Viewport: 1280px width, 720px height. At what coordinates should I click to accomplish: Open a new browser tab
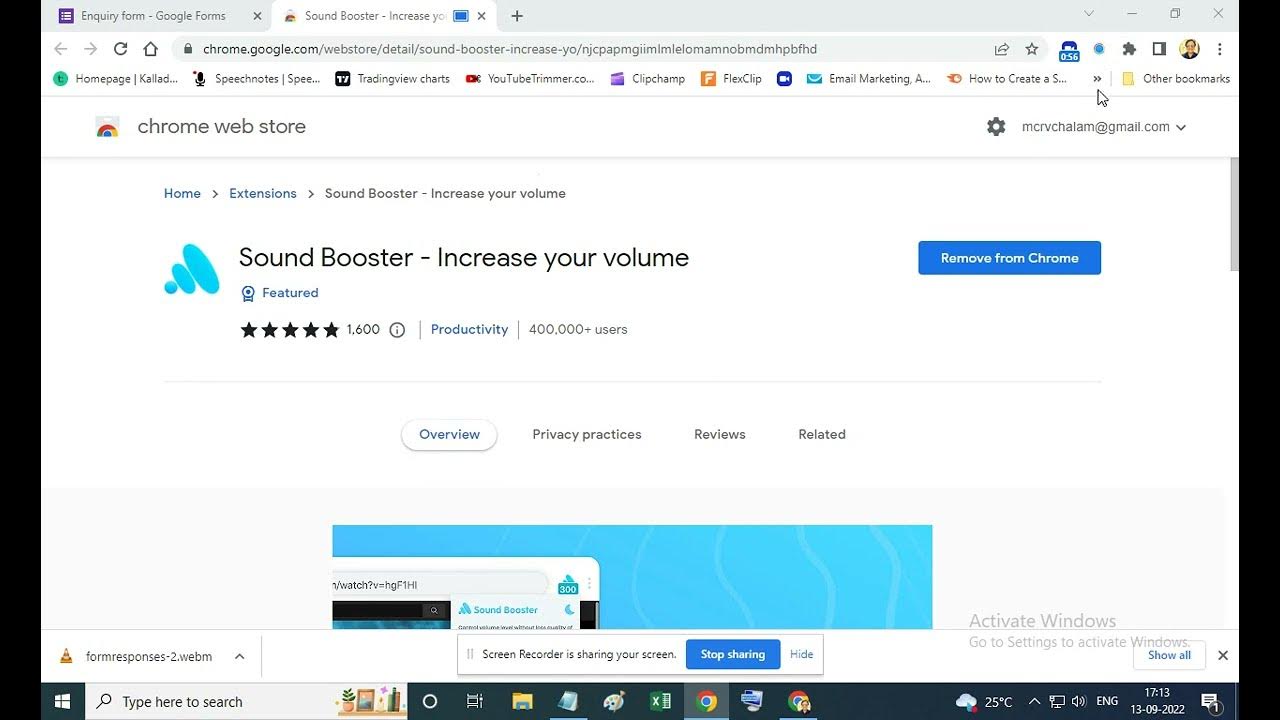click(x=517, y=16)
